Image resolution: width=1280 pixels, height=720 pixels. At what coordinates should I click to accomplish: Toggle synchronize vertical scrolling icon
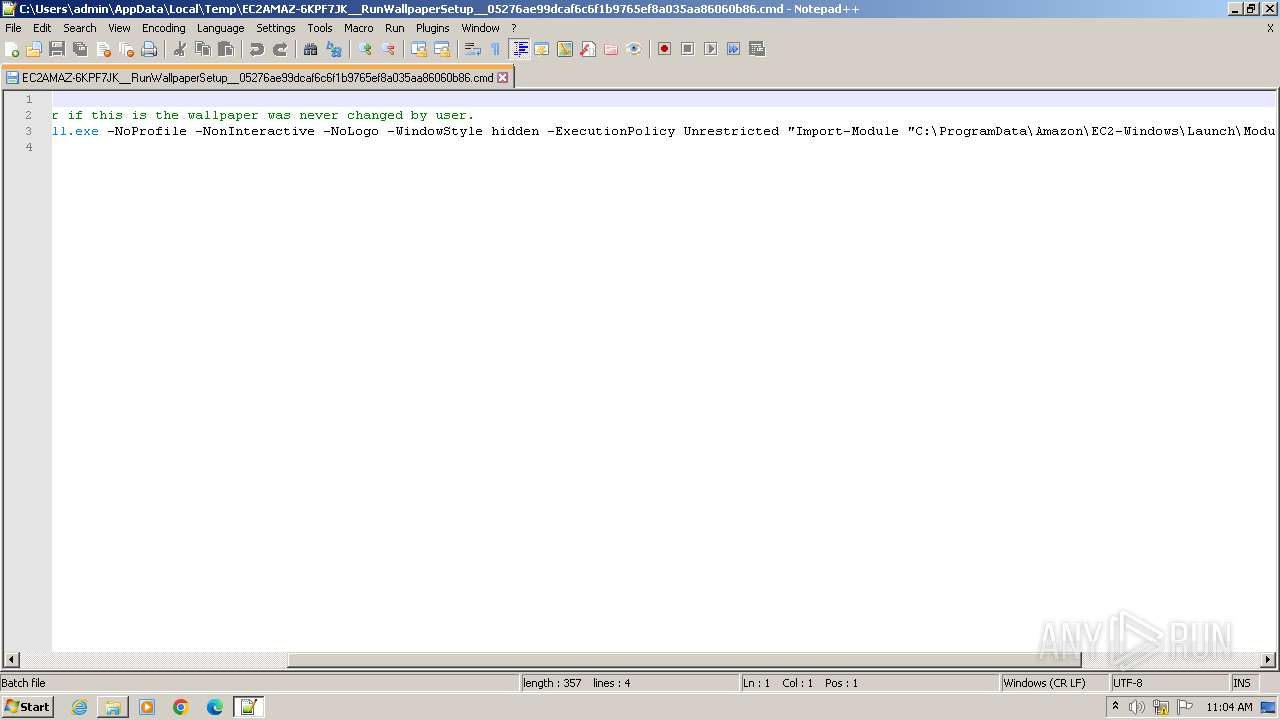tap(419, 49)
